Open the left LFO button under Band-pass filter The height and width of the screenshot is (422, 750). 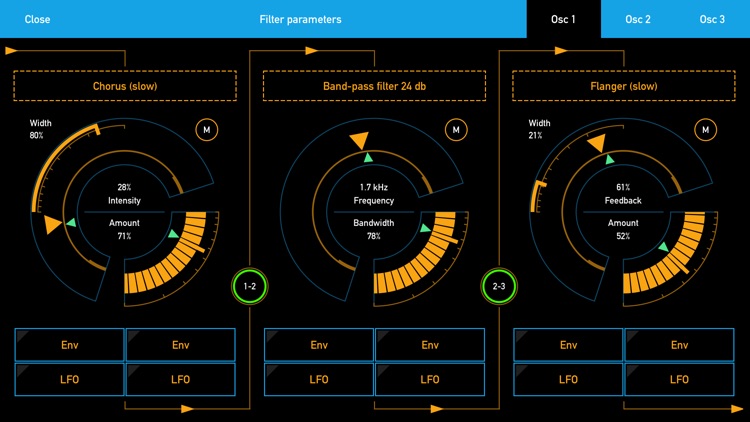(x=319, y=379)
